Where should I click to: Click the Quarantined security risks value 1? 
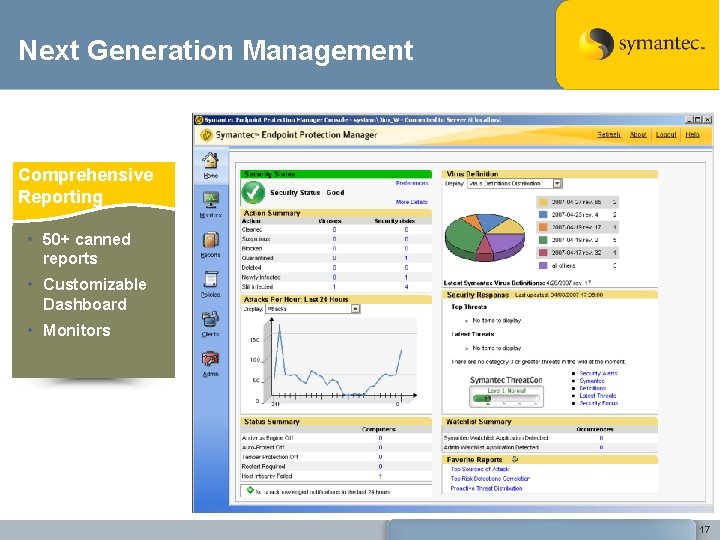pos(406,258)
